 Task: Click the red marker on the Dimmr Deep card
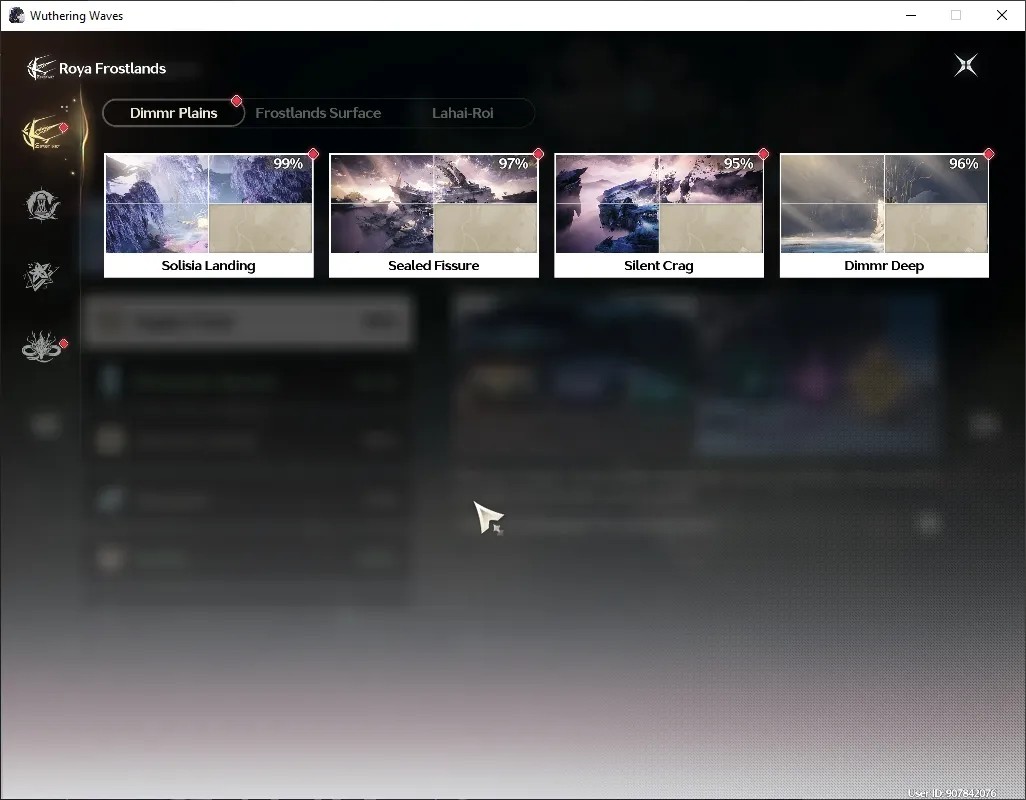pyautogui.click(x=988, y=154)
